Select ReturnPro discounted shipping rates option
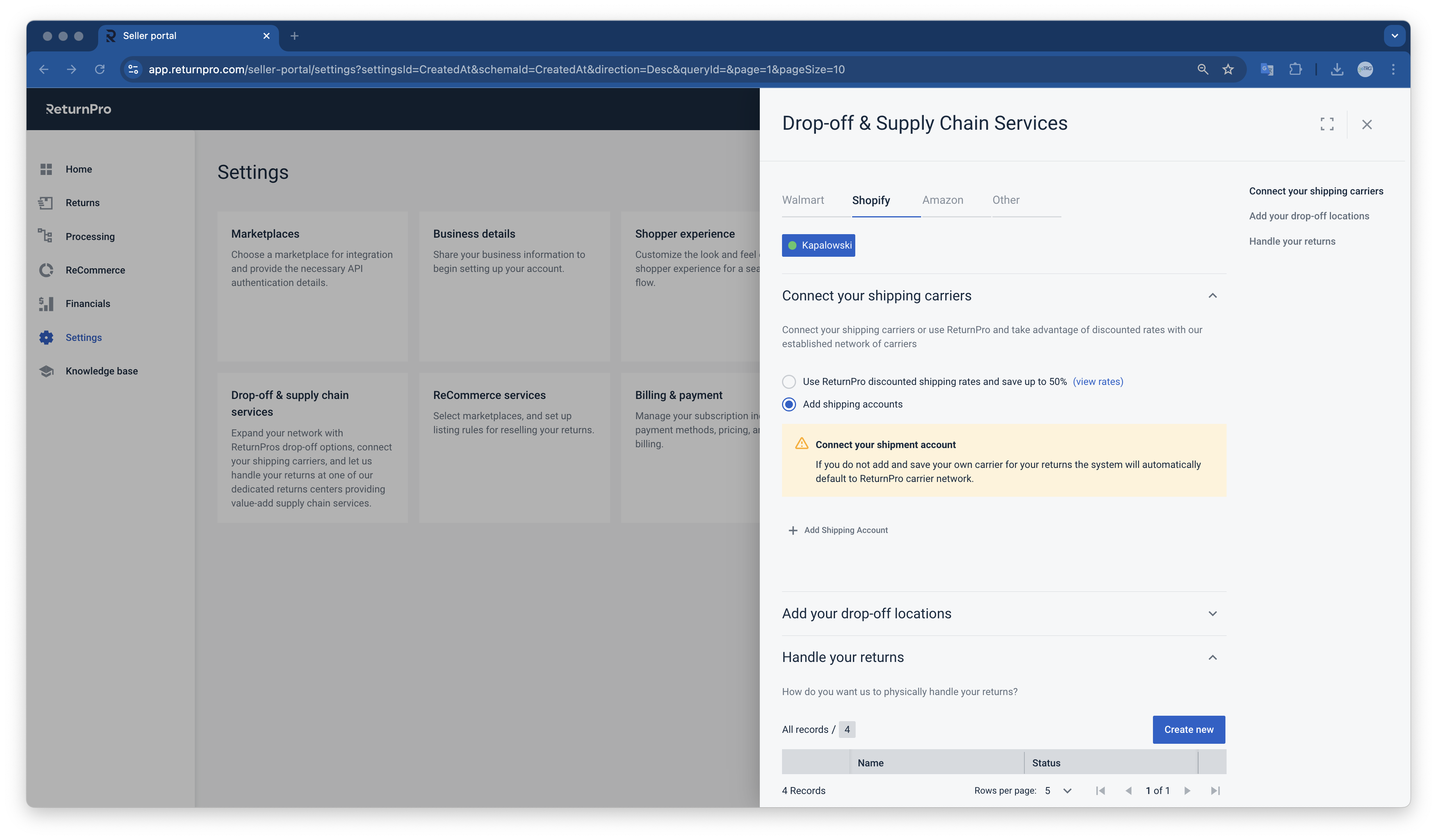The width and height of the screenshot is (1437, 840). point(789,381)
